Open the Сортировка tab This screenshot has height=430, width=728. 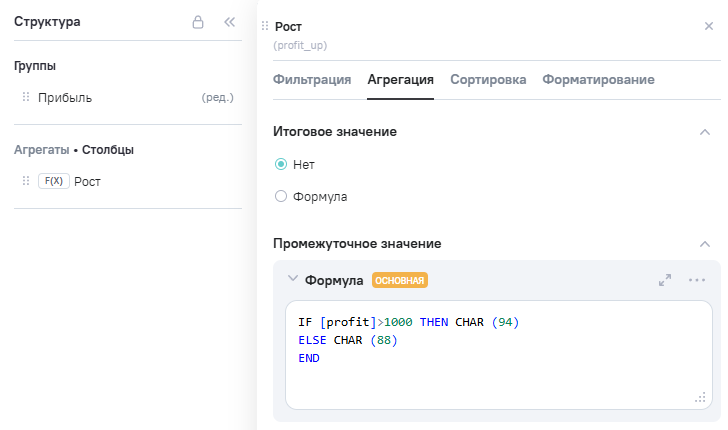488,80
